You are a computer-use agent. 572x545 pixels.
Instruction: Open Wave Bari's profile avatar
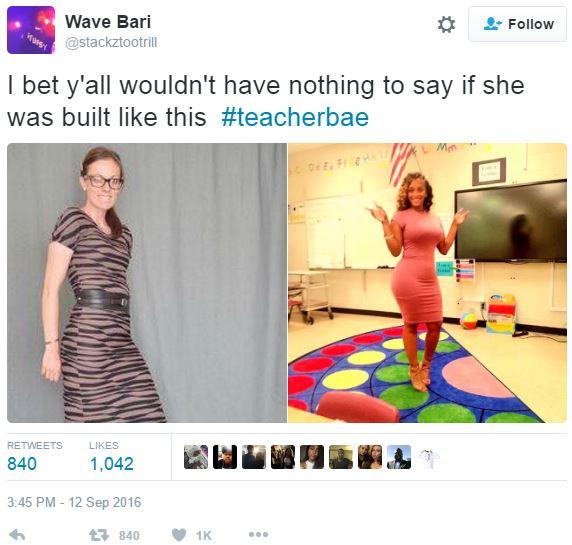(x=31, y=30)
